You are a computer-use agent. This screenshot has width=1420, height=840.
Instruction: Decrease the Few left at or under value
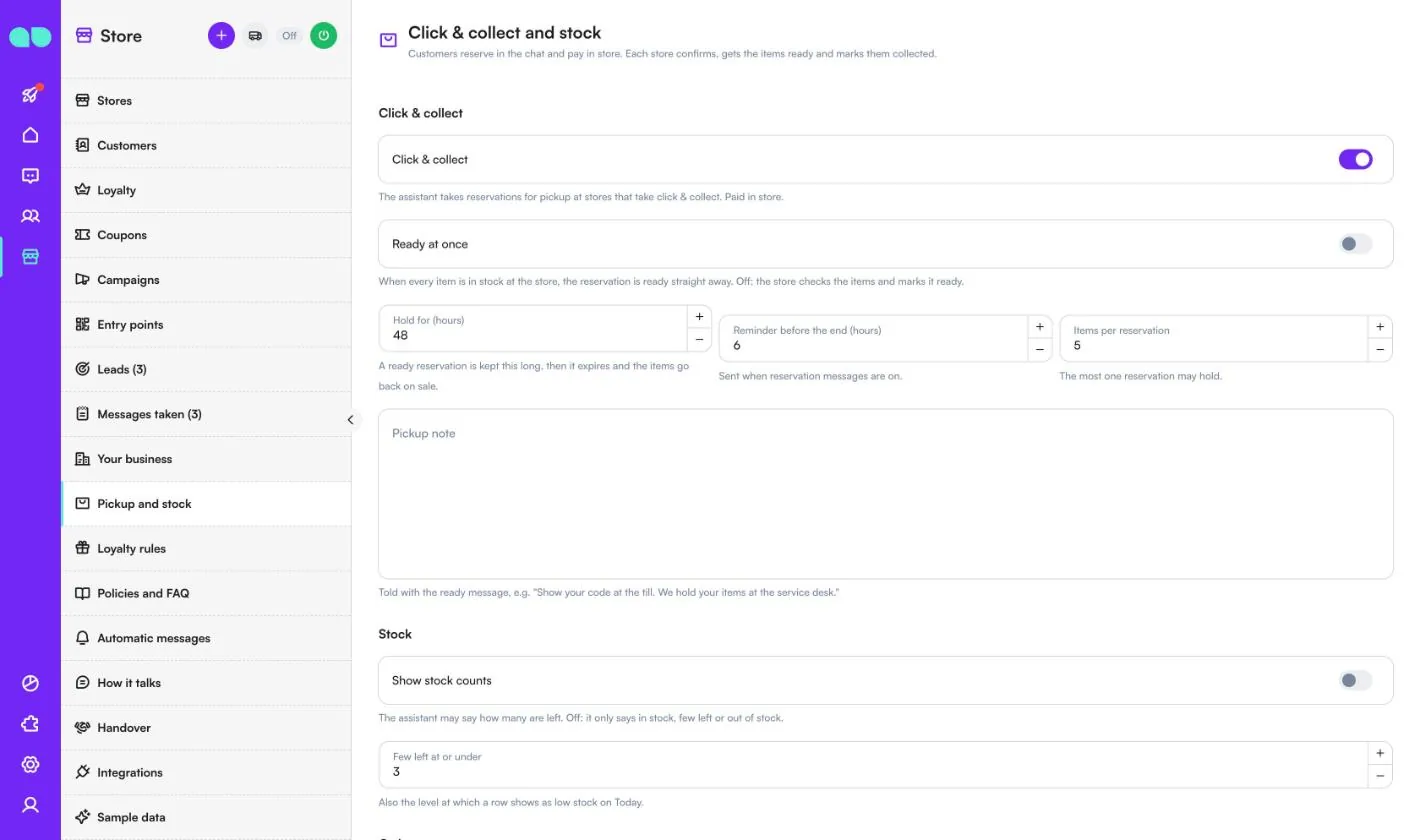tap(1380, 776)
